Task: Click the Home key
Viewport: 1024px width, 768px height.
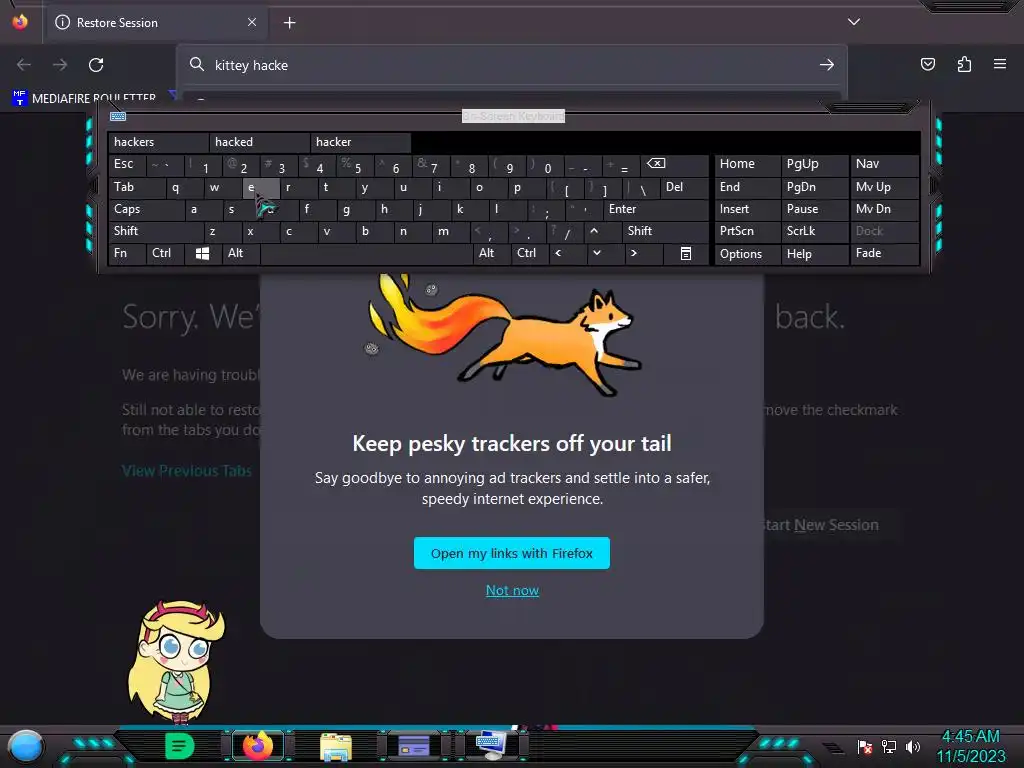Action: (748, 165)
